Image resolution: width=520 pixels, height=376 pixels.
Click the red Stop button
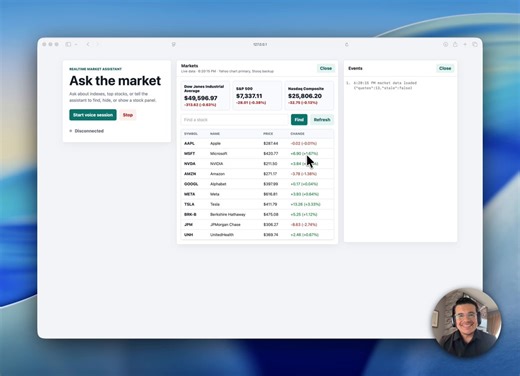(128, 115)
